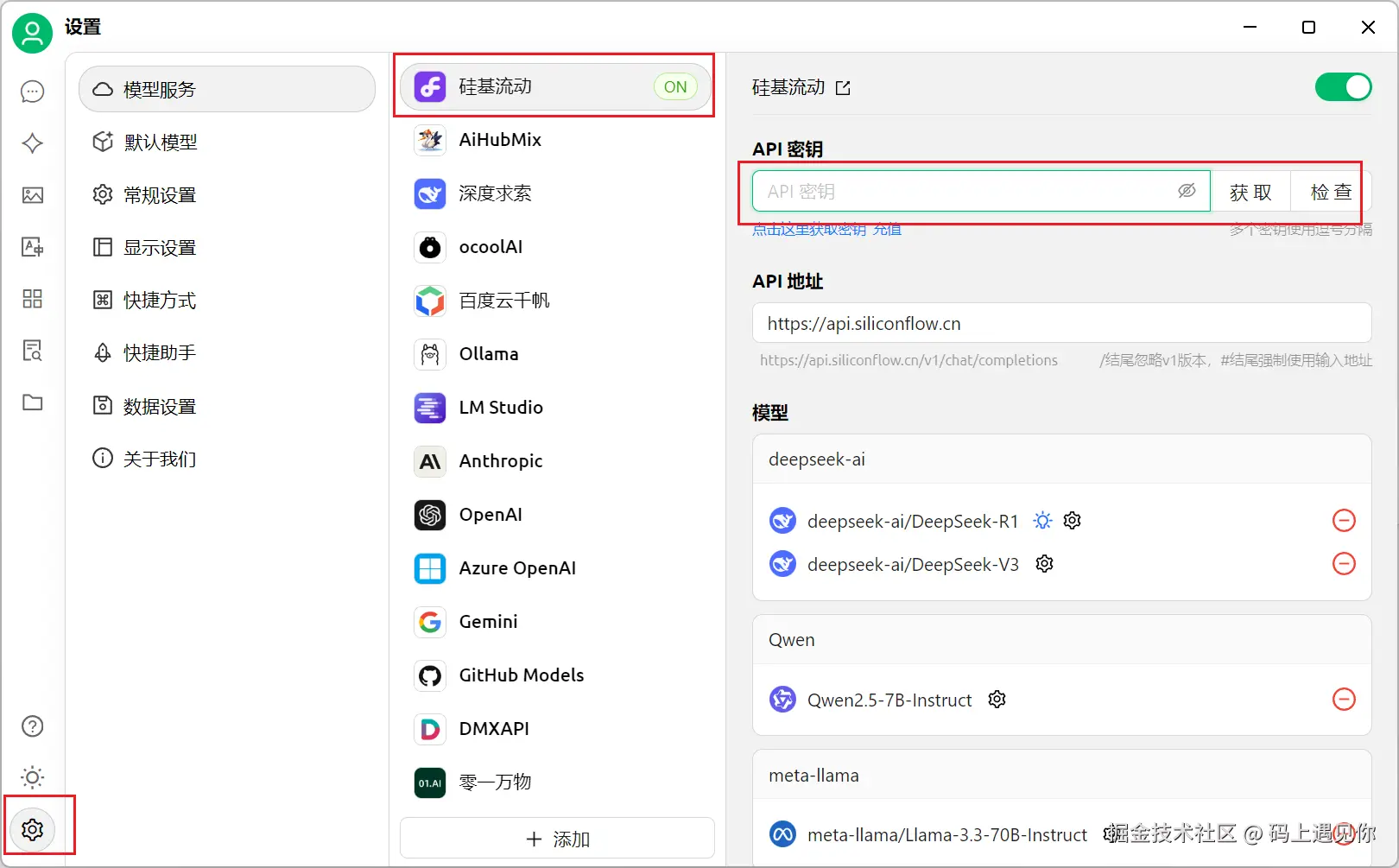
Task: Click the deepseek-ai/DeepSeek-V3 model name
Action: click(x=913, y=565)
